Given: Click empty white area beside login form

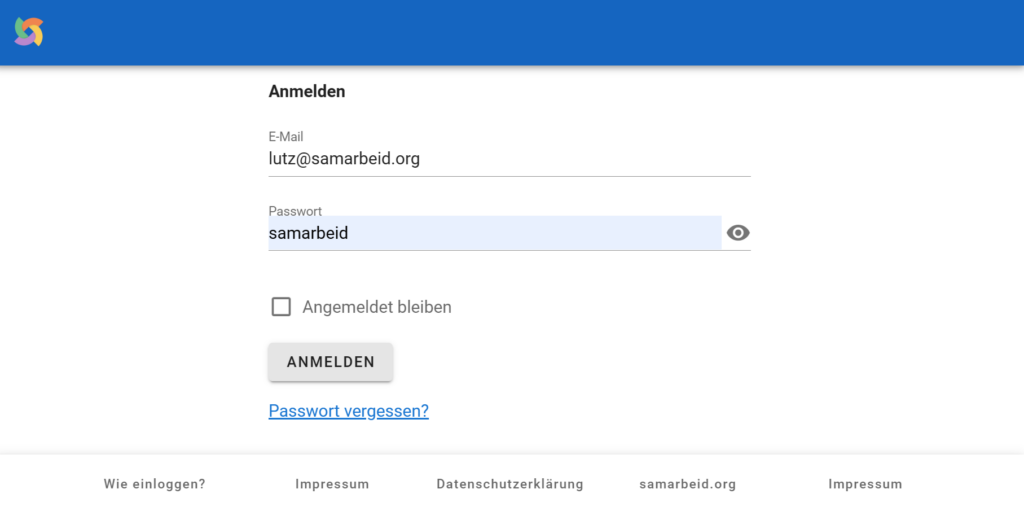Looking at the screenshot, I should pyautogui.click(x=882, y=261).
